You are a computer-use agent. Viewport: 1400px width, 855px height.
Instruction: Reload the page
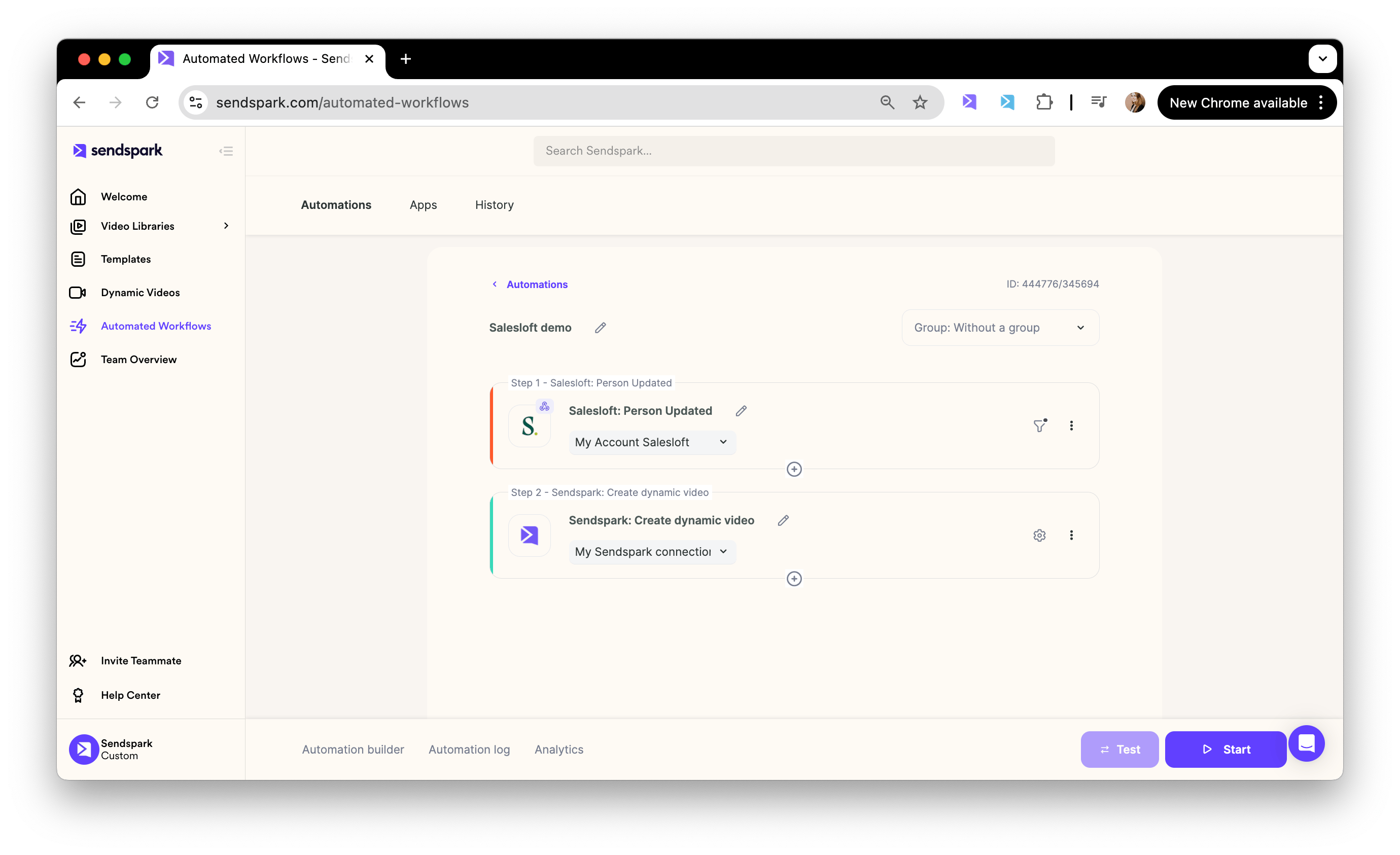[152, 102]
